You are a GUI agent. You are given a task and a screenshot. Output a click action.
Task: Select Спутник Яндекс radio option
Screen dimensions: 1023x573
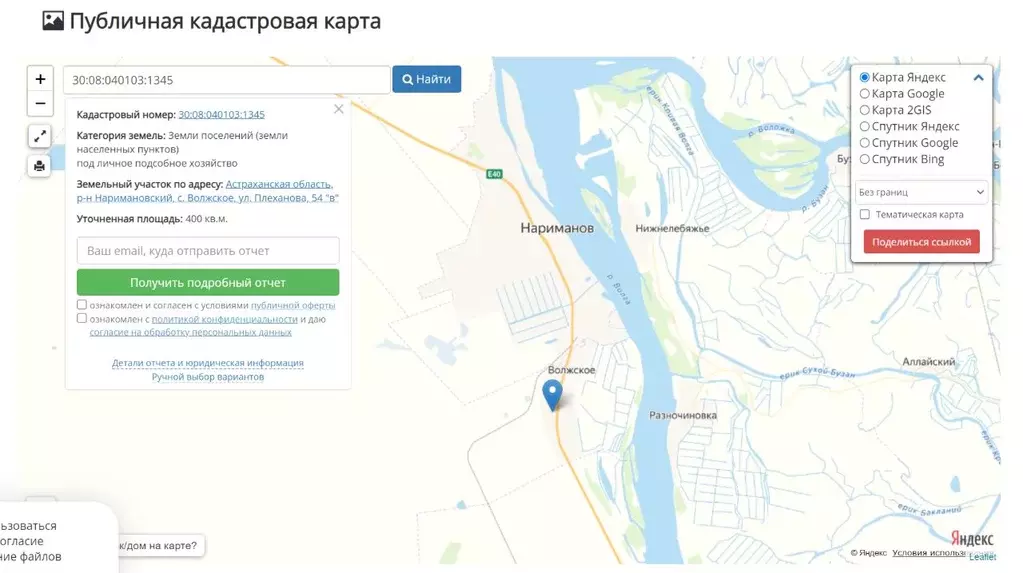pos(864,127)
